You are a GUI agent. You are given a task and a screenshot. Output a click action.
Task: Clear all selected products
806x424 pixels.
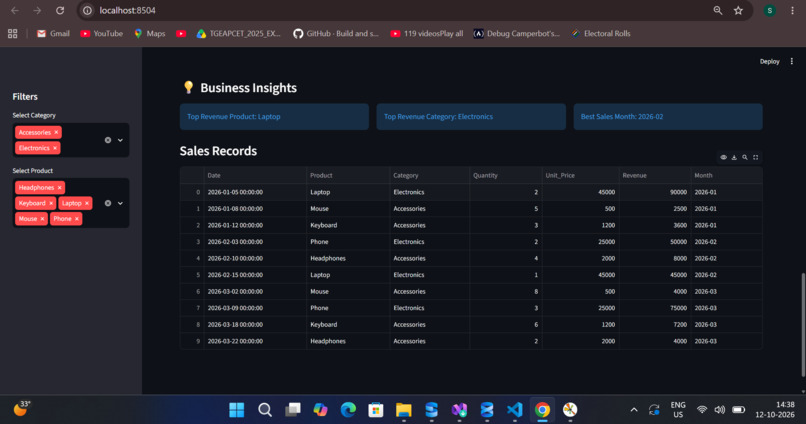(x=108, y=203)
